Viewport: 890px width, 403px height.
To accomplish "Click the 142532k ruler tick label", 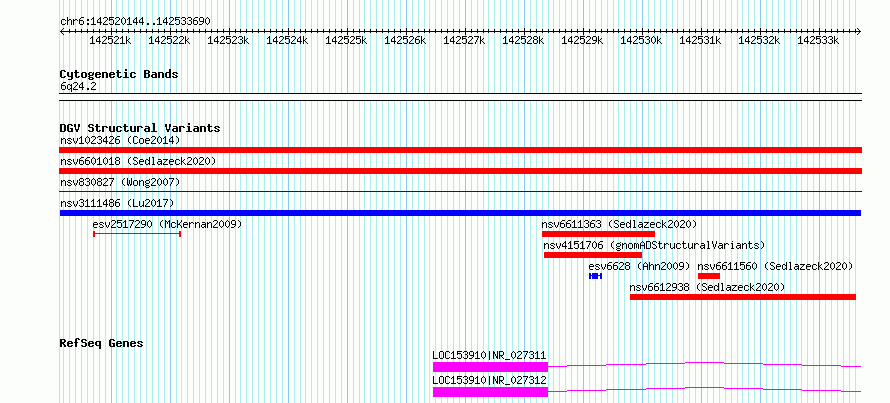I will [760, 40].
